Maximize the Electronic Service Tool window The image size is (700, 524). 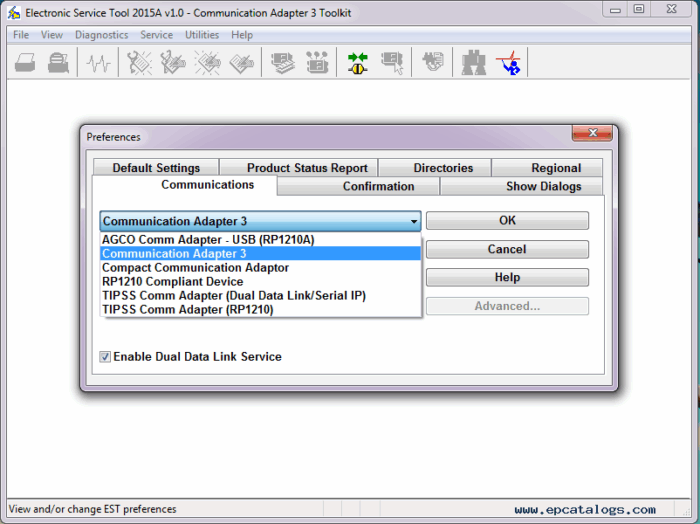pos(639,9)
